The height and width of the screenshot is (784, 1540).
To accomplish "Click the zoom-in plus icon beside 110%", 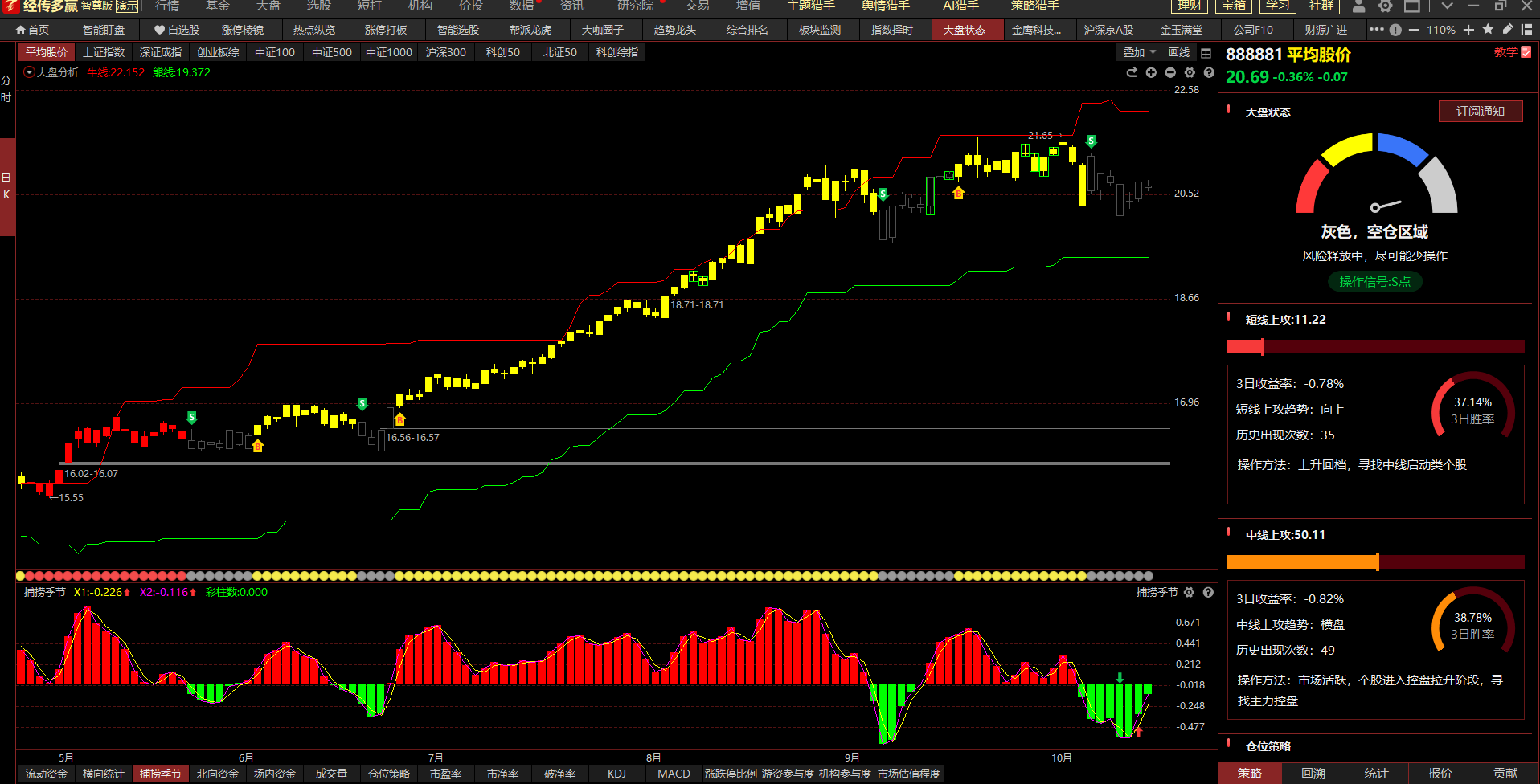I will click(1468, 30).
